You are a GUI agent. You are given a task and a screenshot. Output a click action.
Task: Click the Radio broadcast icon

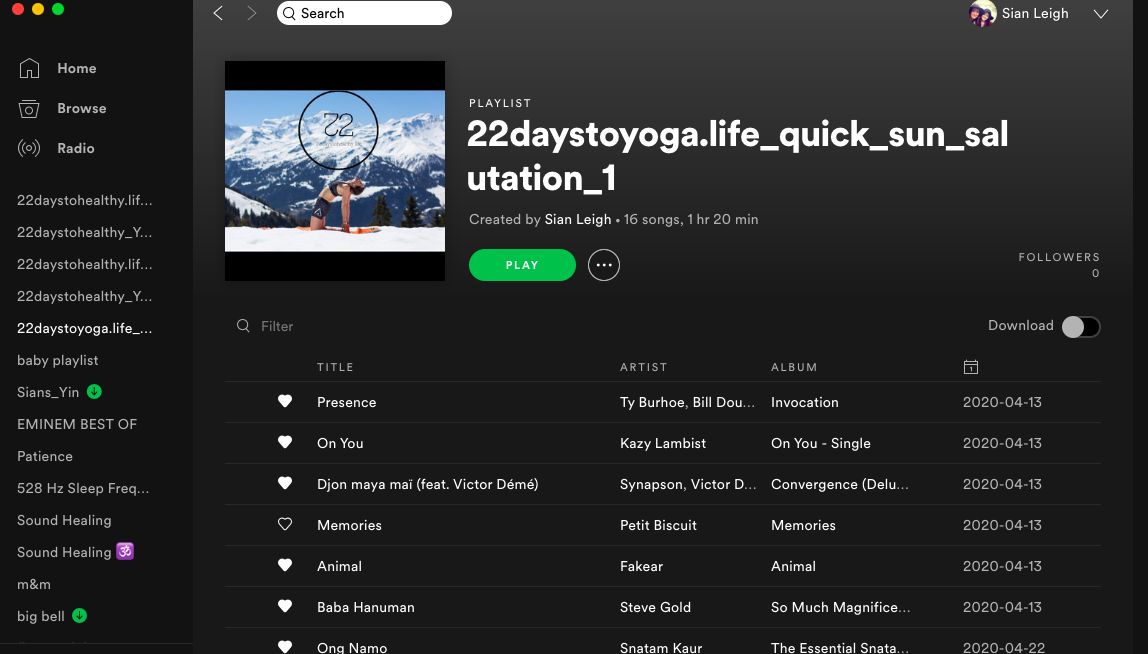[29, 148]
